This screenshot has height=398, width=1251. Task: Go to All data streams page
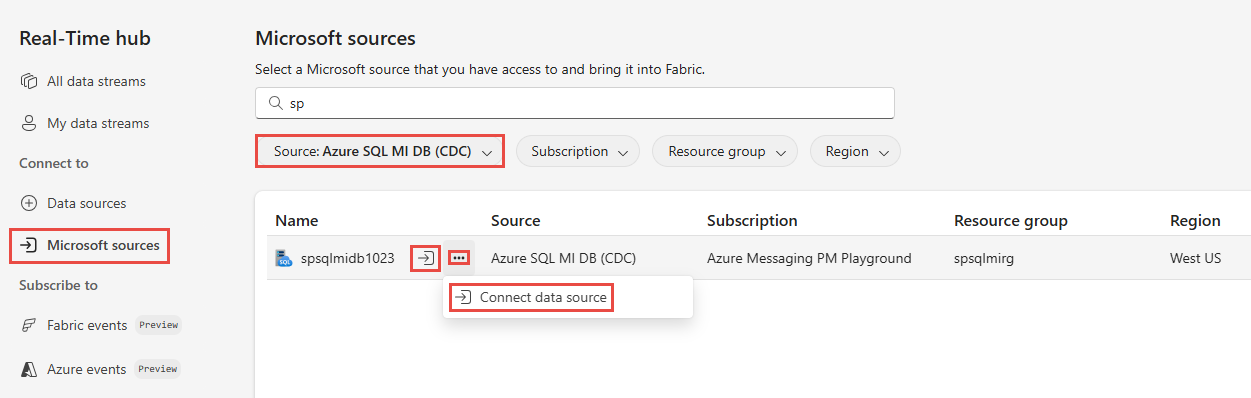tap(96, 81)
